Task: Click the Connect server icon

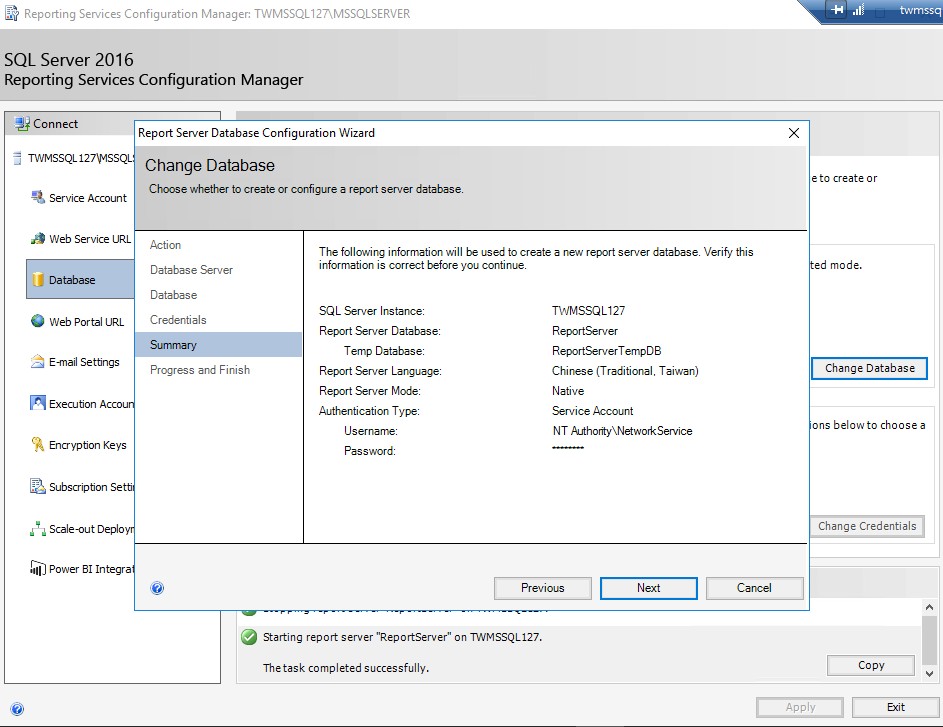Action: pyautogui.click(x=22, y=124)
